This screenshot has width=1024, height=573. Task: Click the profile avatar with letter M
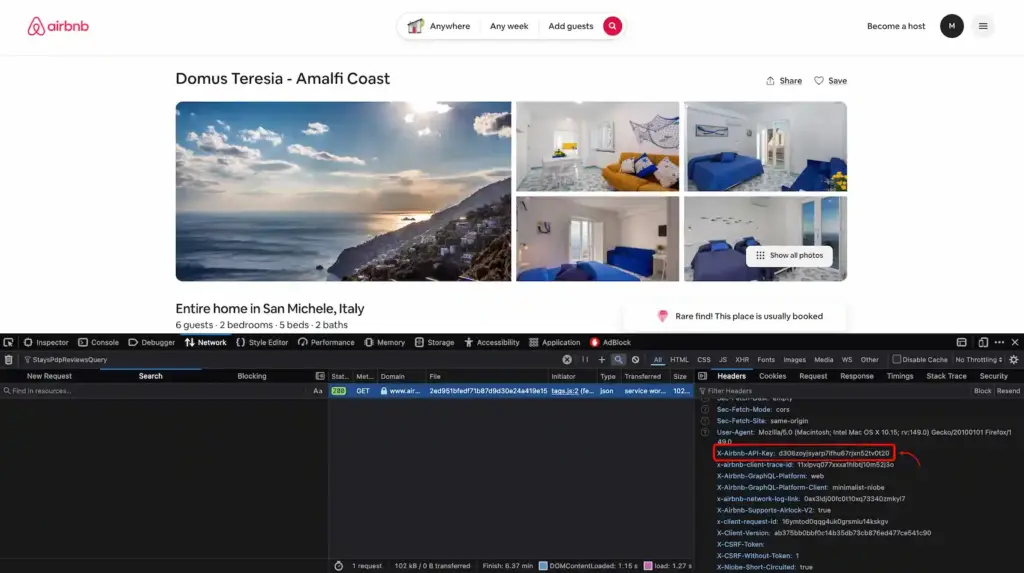point(952,26)
